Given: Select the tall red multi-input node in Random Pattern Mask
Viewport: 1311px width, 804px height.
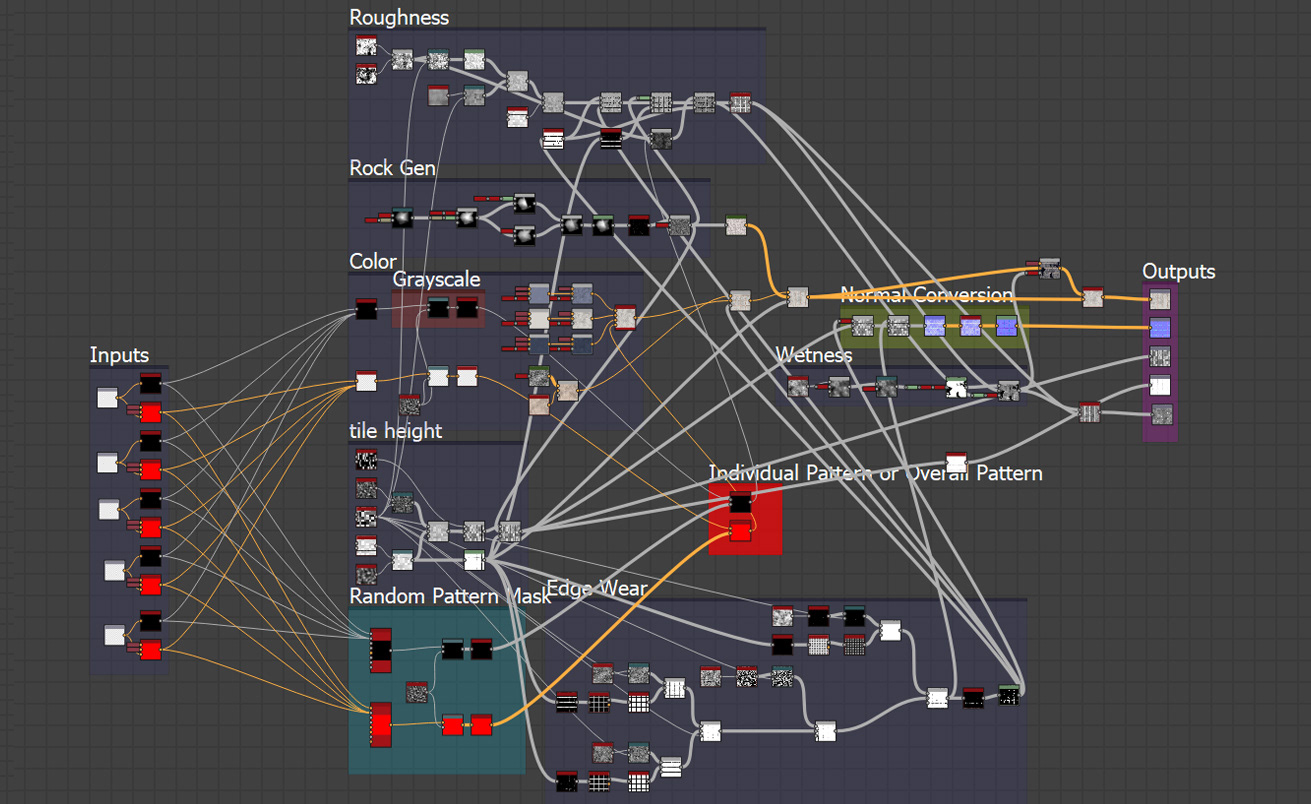Looking at the screenshot, I should (x=380, y=725).
